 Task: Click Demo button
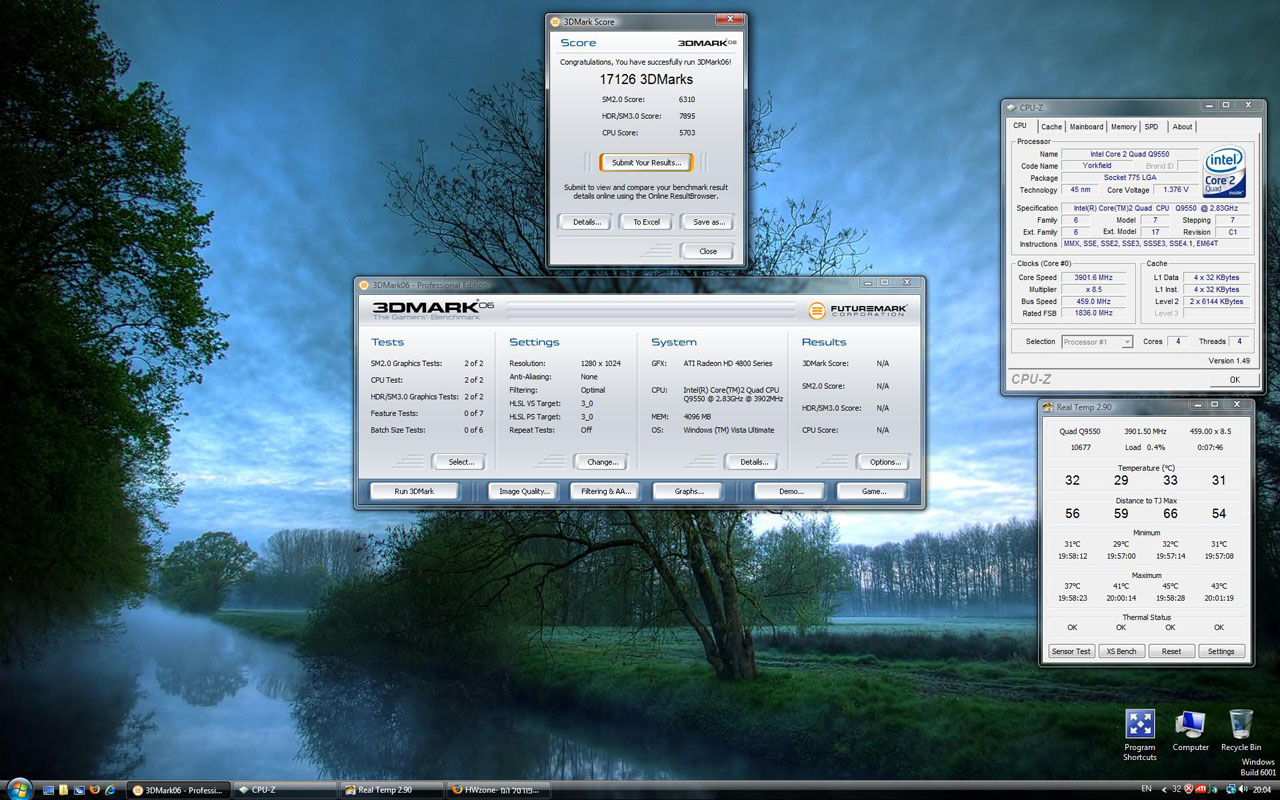790,491
